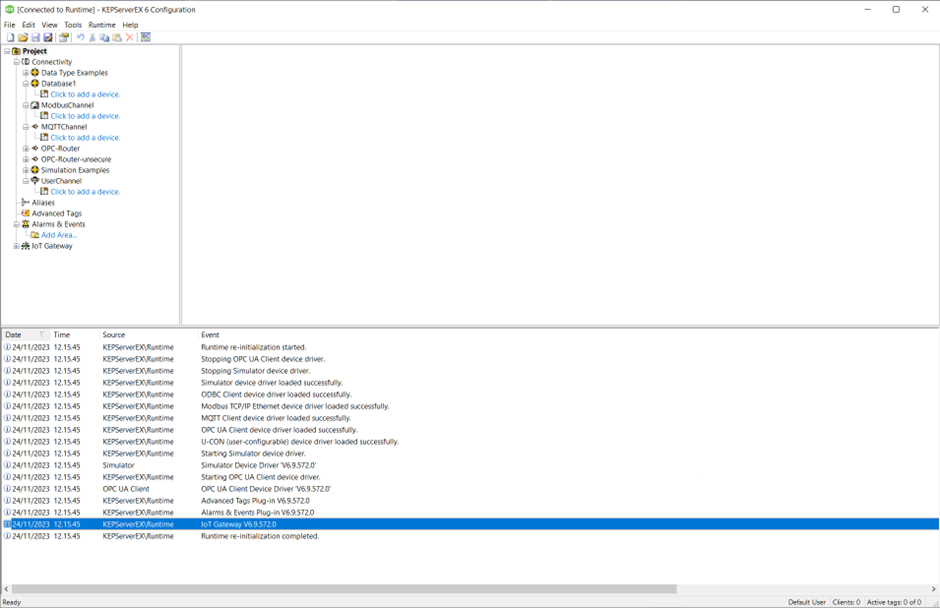Expand the Data Type Examples channel
The width and height of the screenshot is (940, 608).
(26, 73)
